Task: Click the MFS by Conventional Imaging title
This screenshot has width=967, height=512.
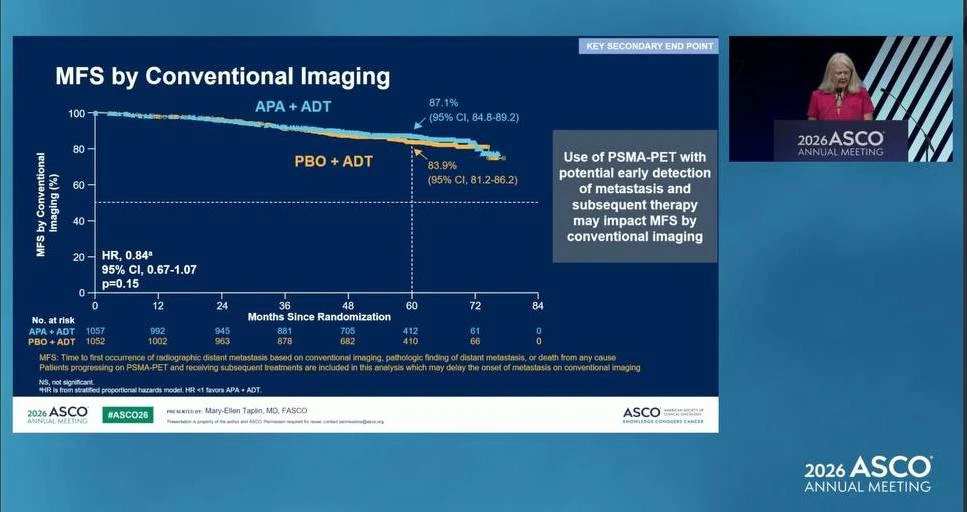Action: point(223,76)
